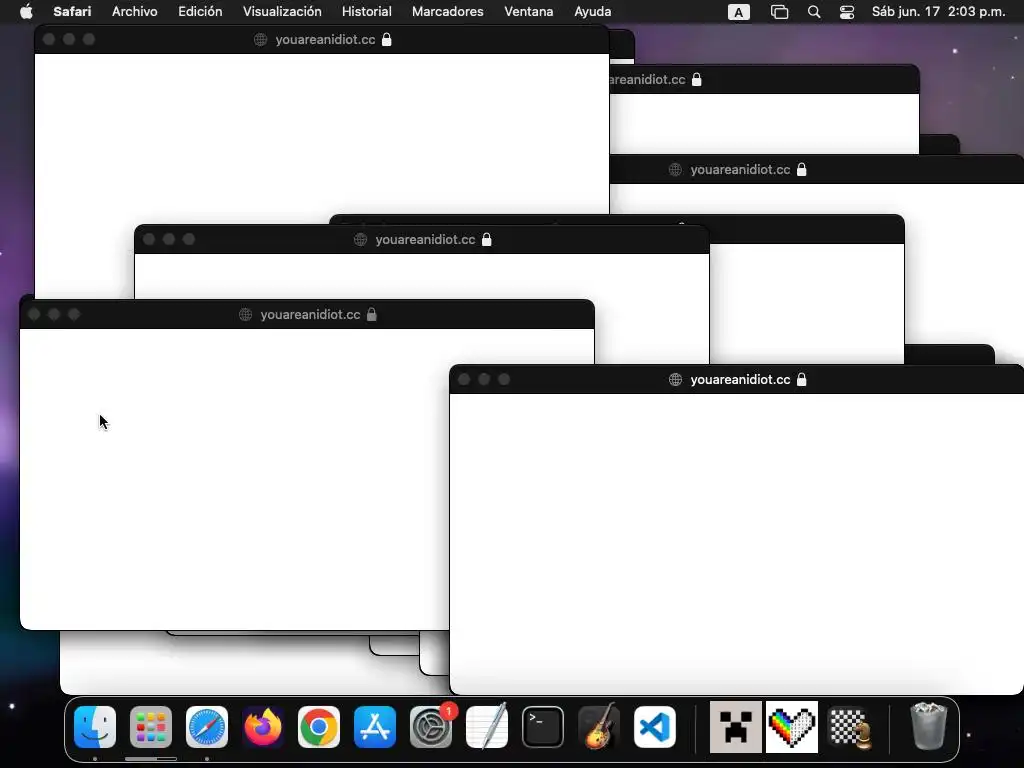Close the middle youareanidiot.cc window
Image resolution: width=1024 pixels, height=768 pixels.
(149, 240)
